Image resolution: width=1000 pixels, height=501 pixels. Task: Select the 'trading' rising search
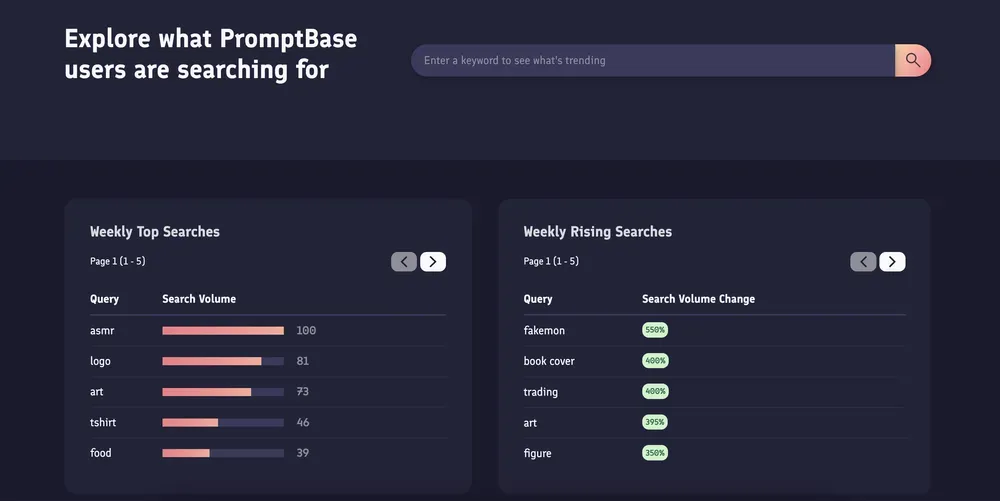point(541,392)
